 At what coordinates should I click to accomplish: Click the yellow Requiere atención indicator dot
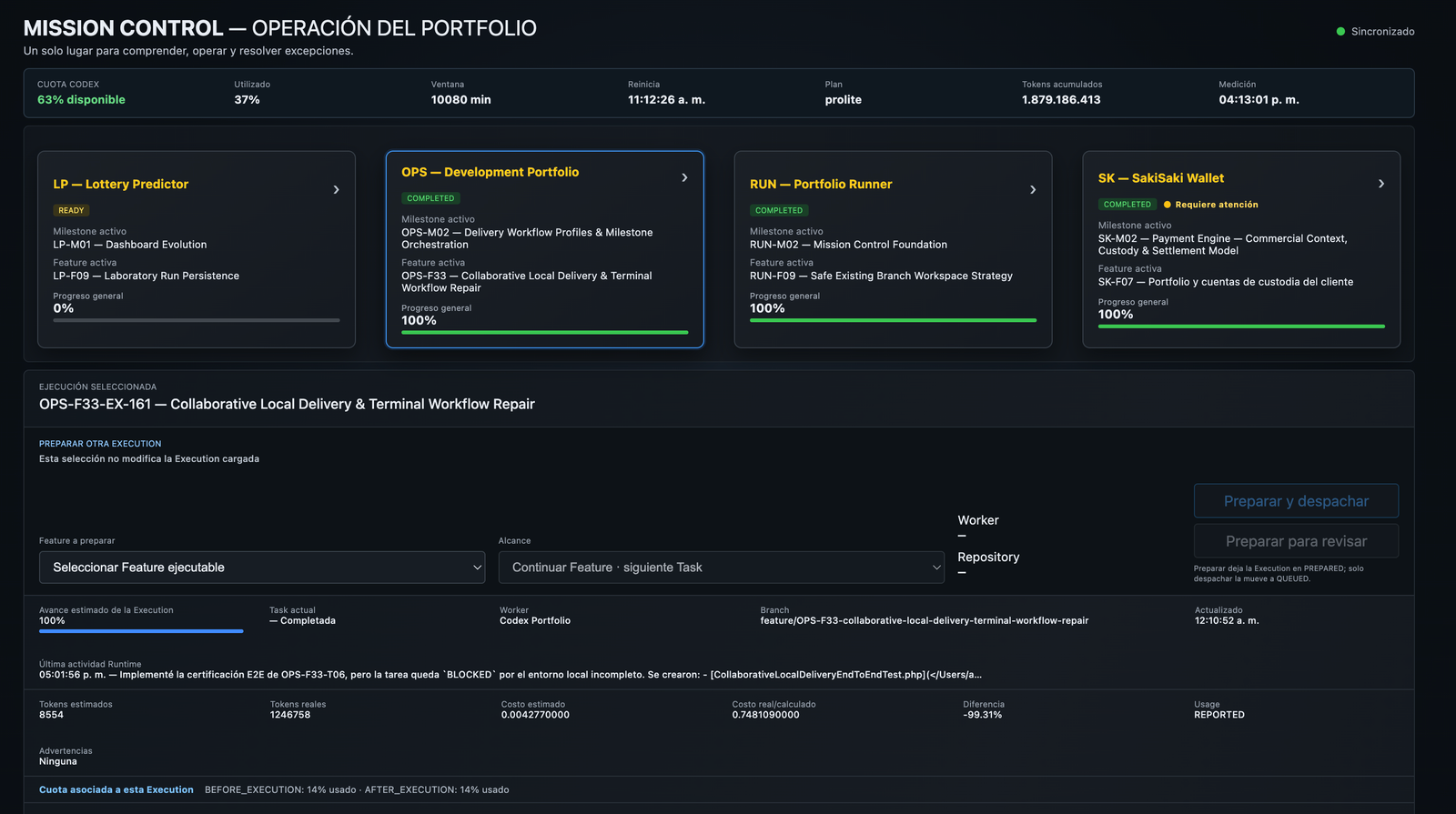(1168, 205)
